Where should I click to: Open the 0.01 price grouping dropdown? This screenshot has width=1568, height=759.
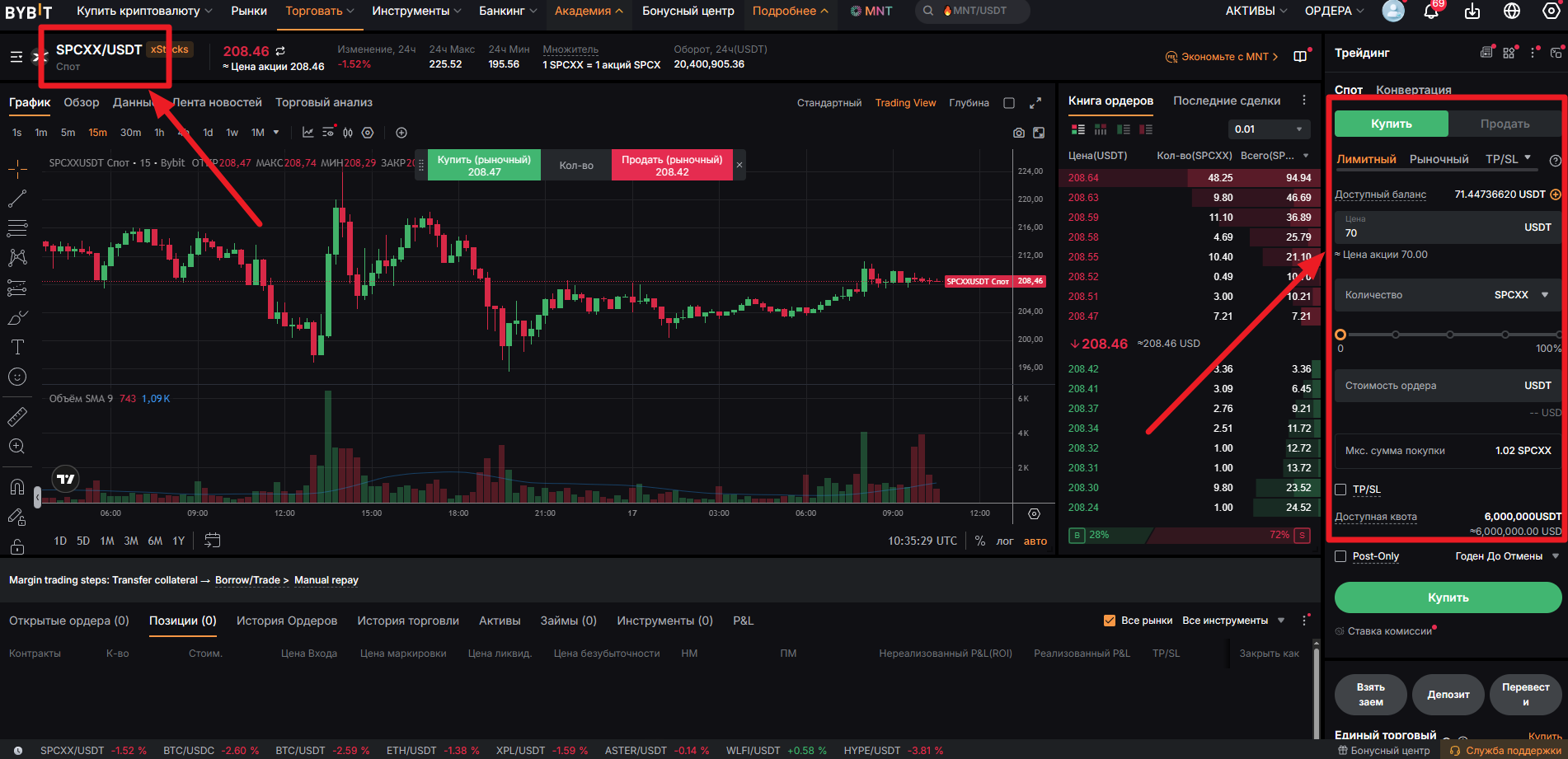(x=1269, y=129)
